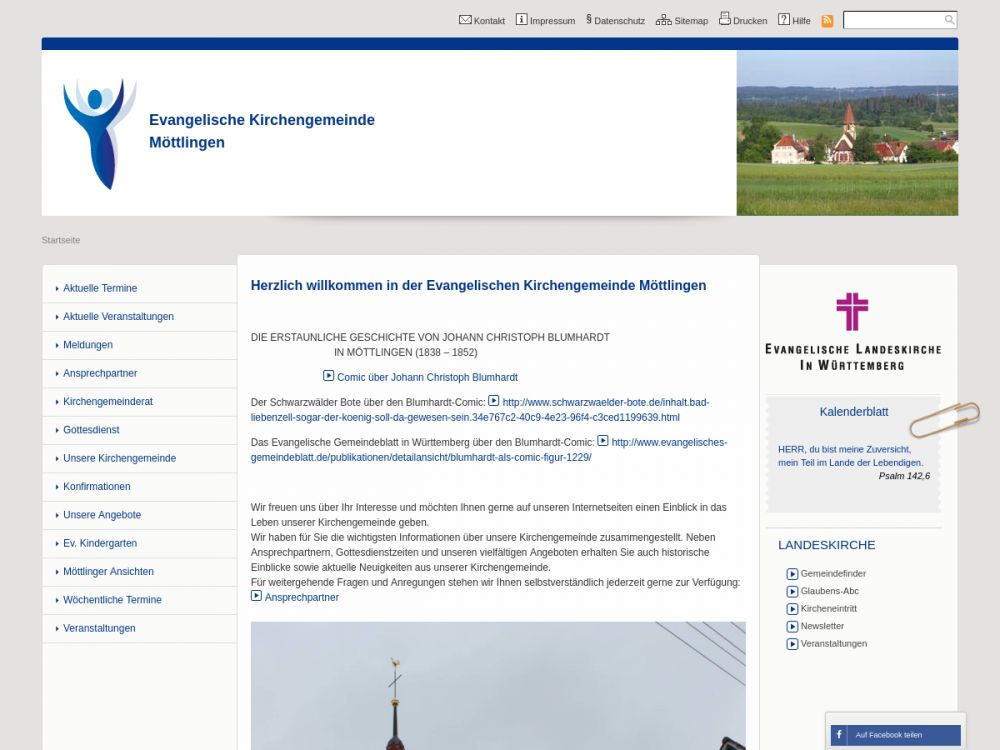Open Gottesdienst menu item
This screenshot has width=1000, height=750.
click(91, 430)
